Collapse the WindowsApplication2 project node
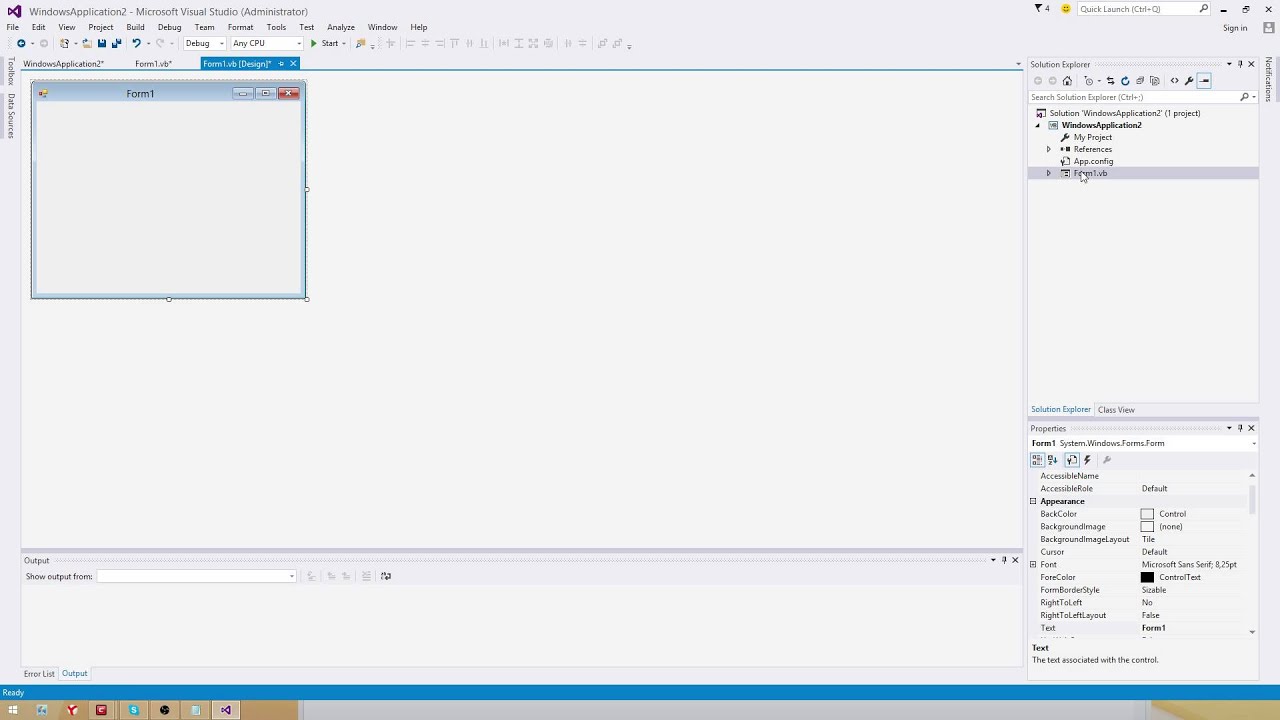Viewport: 1280px width, 720px height. coord(1037,125)
